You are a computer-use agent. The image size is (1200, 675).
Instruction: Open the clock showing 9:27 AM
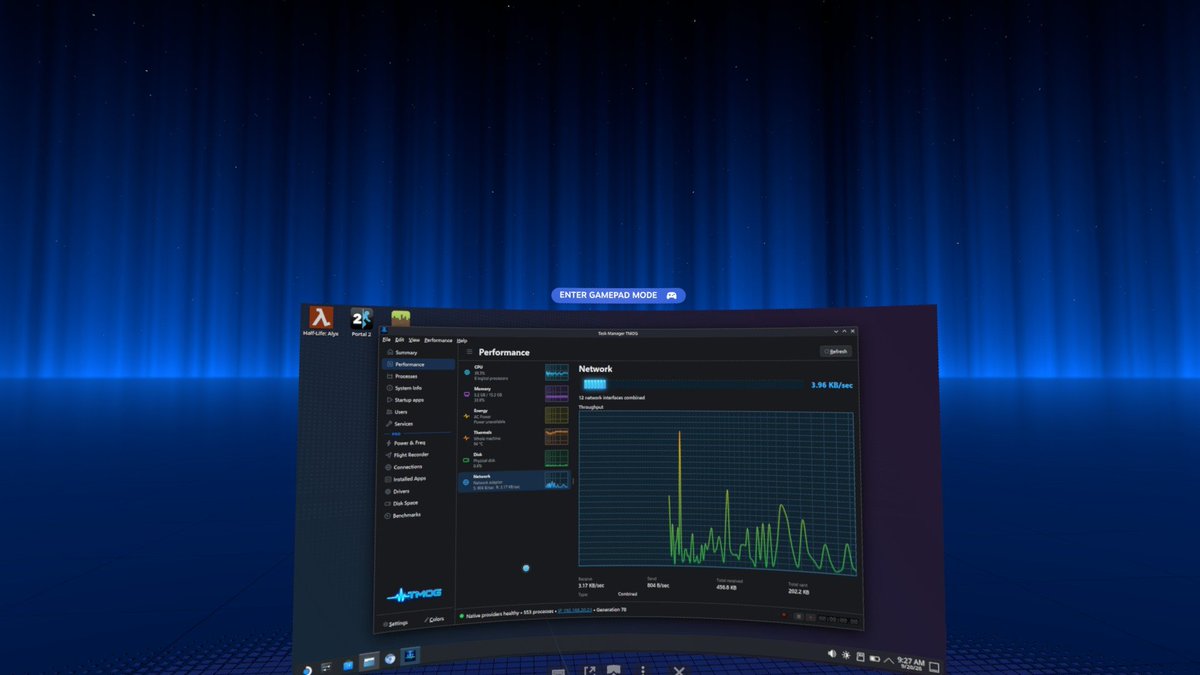[910, 663]
